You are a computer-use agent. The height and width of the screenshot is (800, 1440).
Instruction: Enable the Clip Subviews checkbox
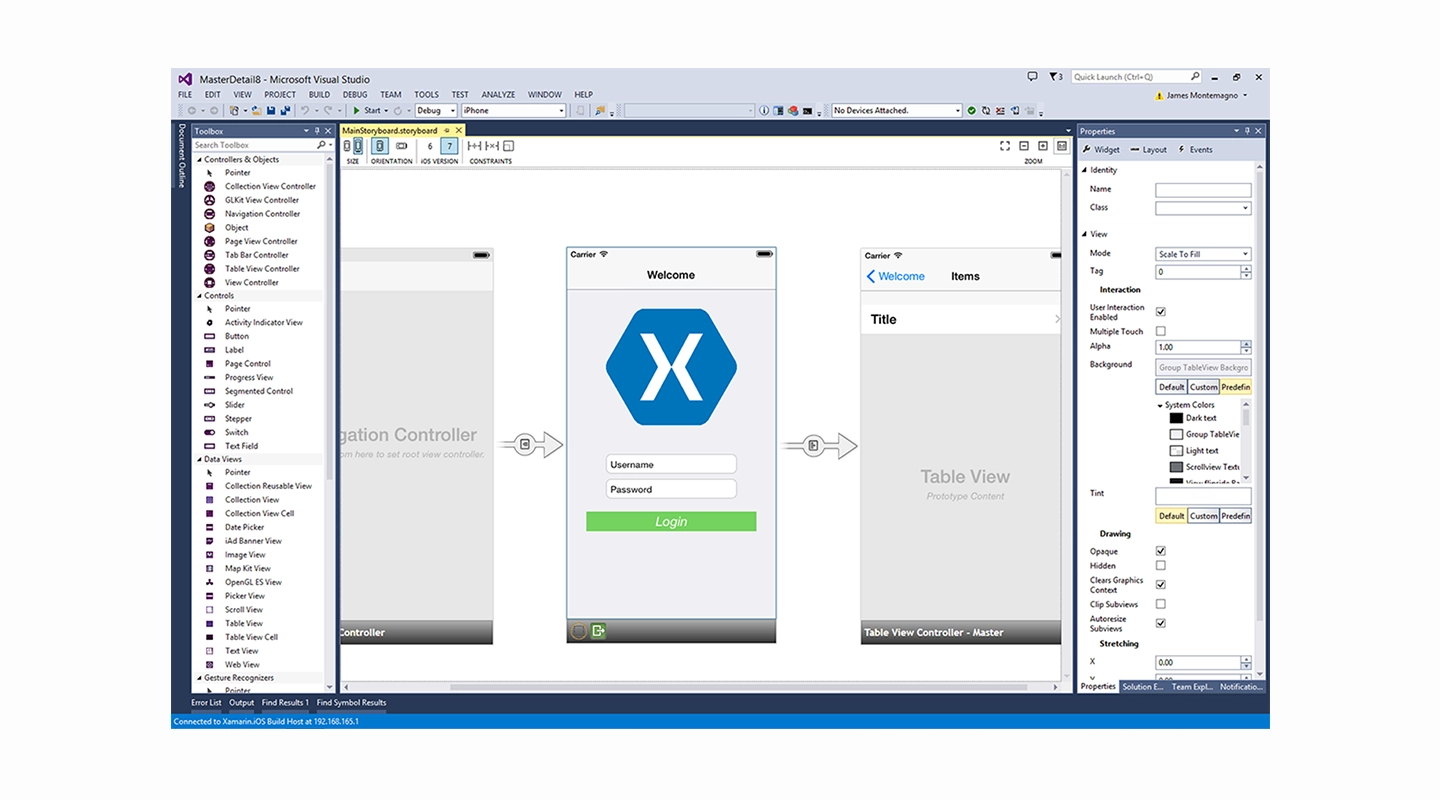(x=1161, y=604)
